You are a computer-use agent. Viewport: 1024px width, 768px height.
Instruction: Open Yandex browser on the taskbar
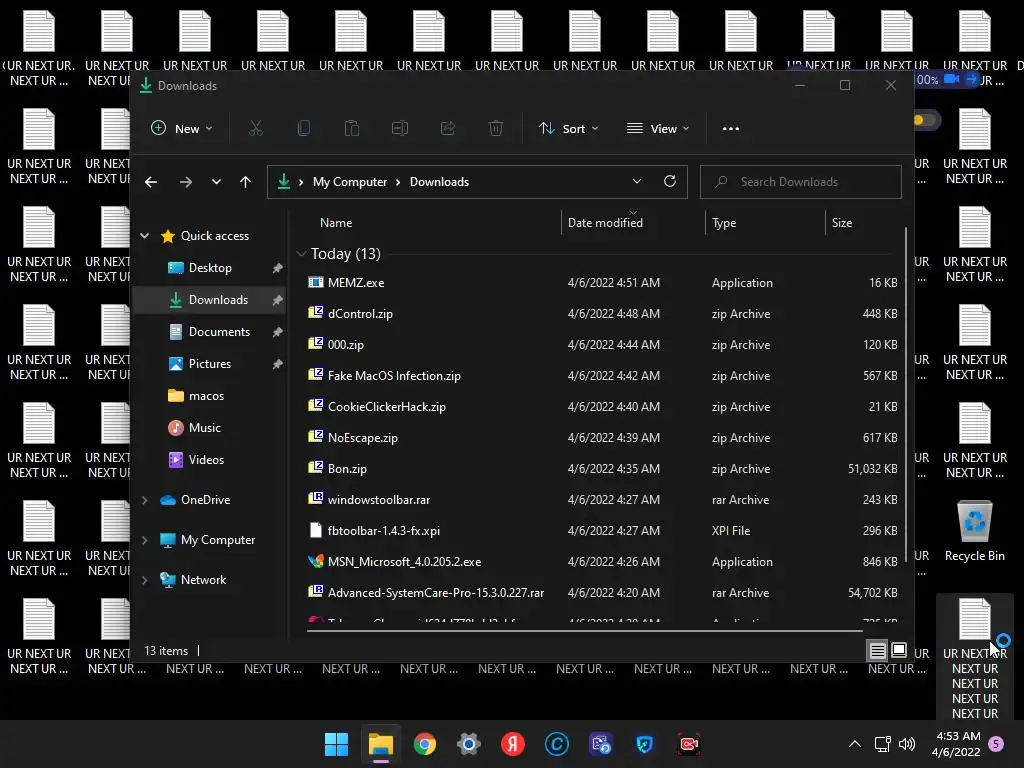[x=513, y=744]
